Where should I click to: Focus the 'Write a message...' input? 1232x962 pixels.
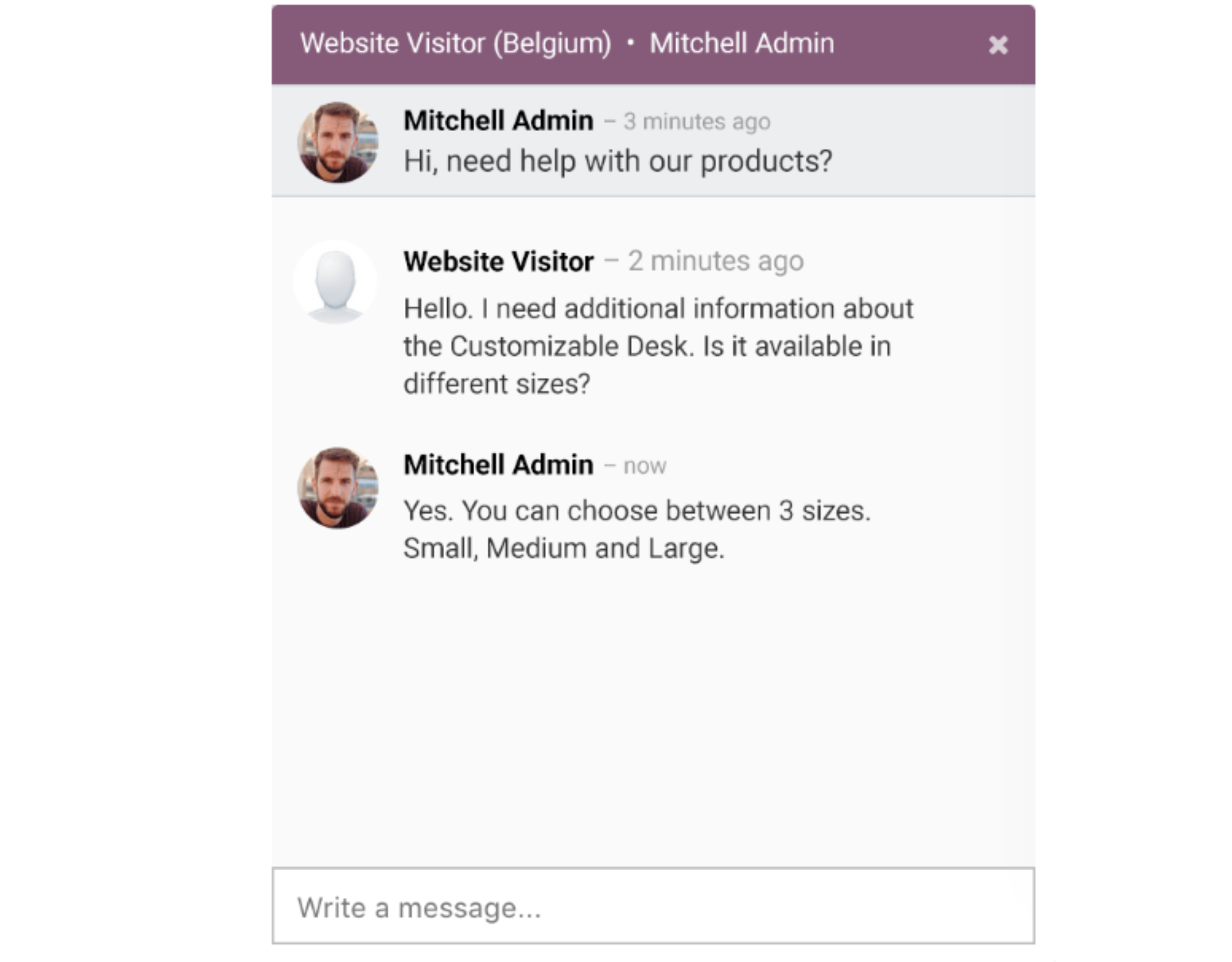point(652,906)
